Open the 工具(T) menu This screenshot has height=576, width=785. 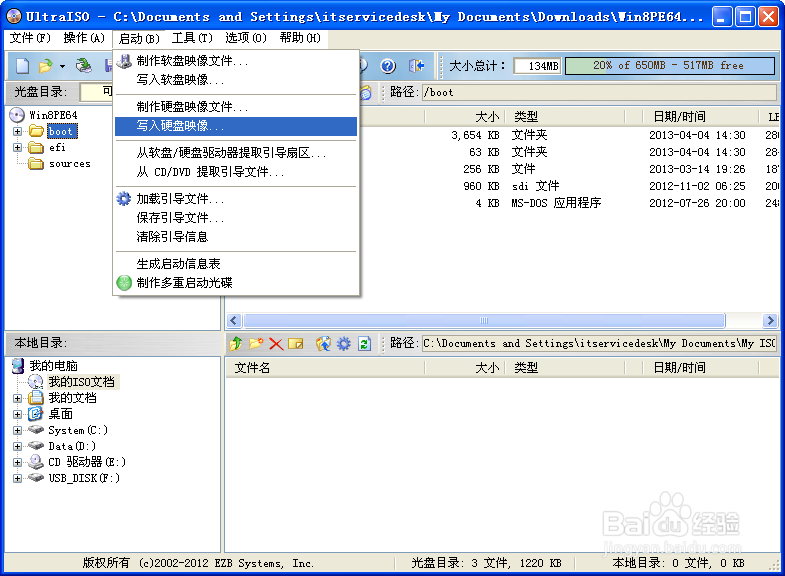[x=192, y=38]
